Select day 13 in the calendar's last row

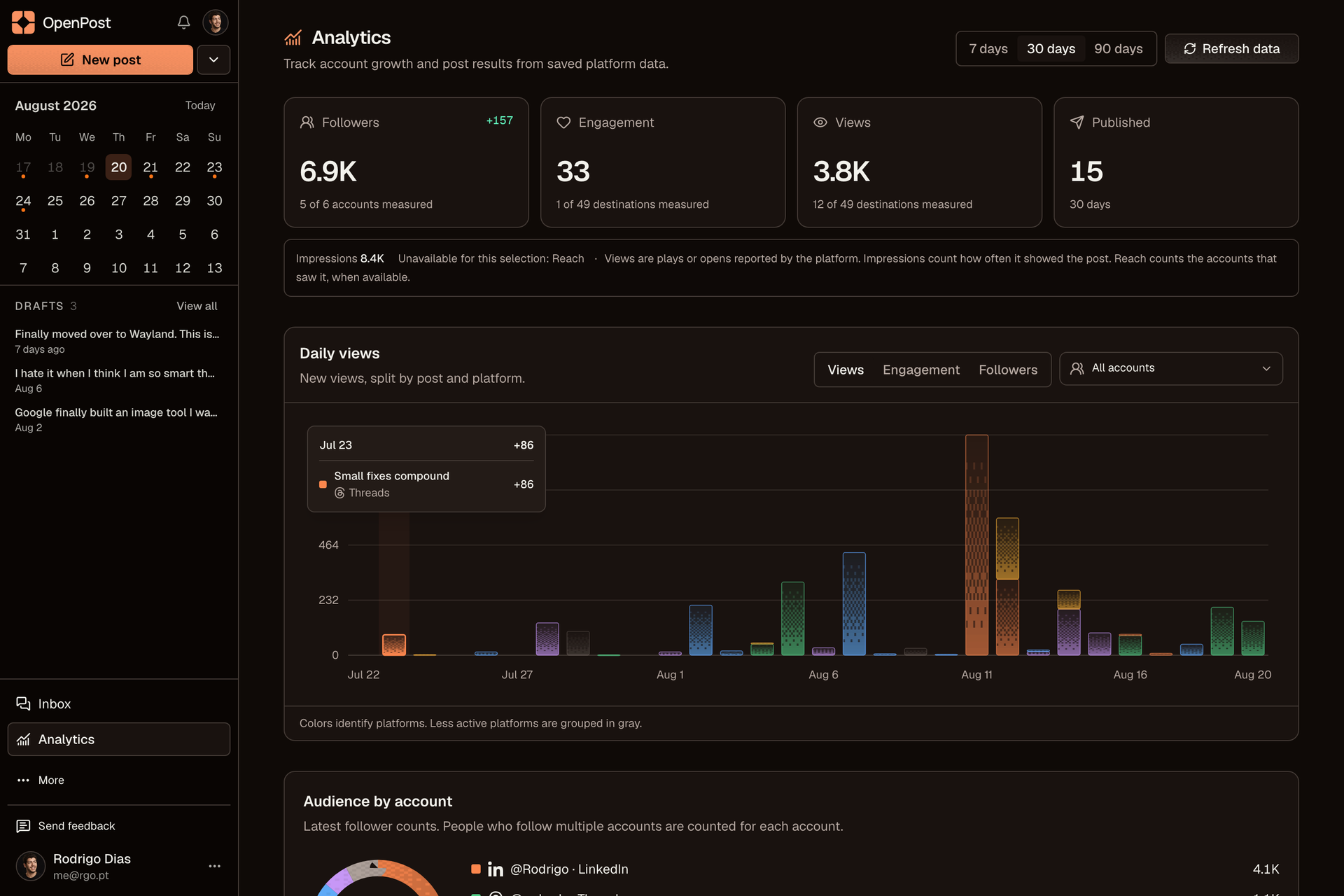pos(214,268)
